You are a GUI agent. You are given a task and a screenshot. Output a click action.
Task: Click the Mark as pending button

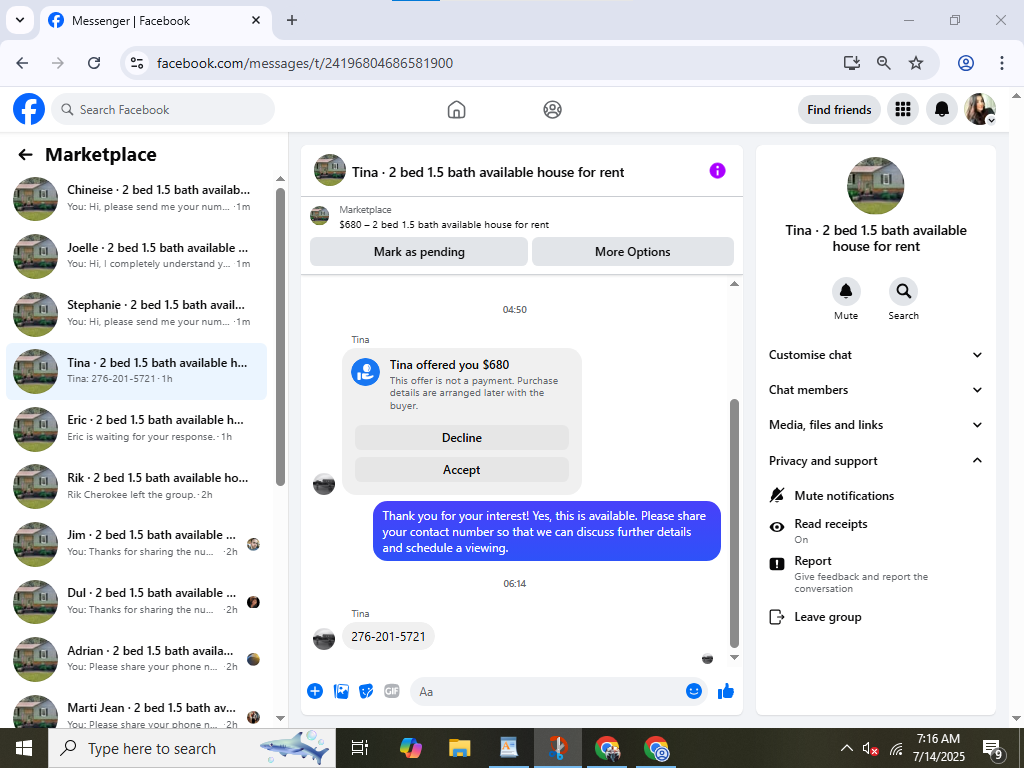[419, 251]
